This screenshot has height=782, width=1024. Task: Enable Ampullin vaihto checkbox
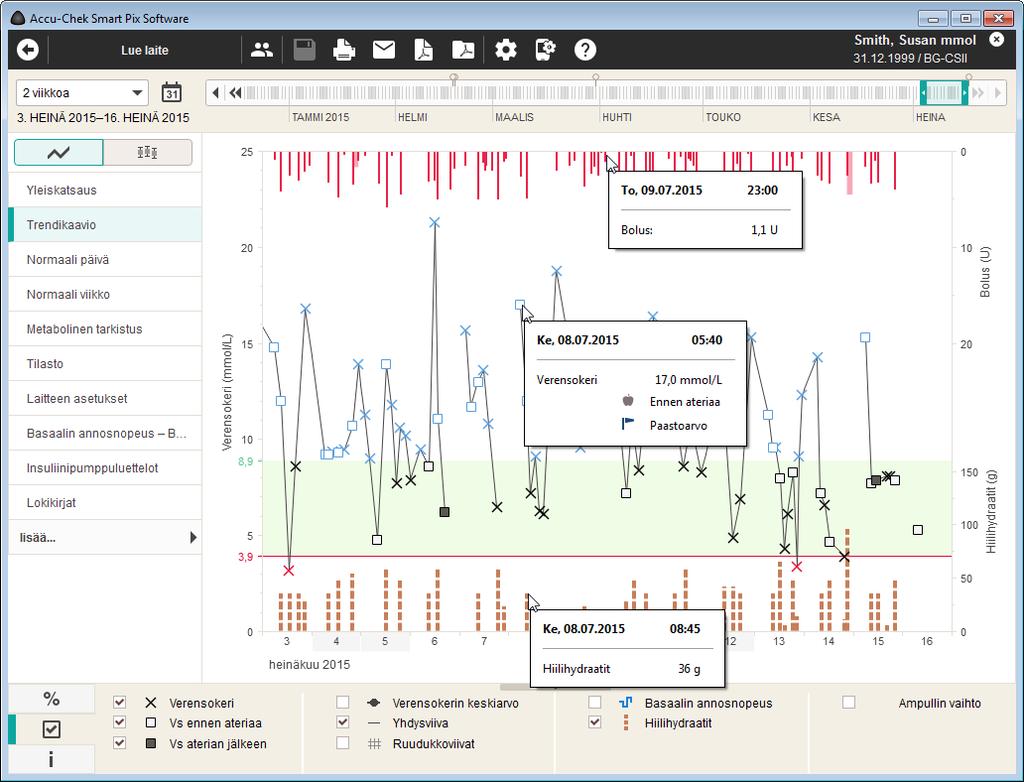(848, 702)
